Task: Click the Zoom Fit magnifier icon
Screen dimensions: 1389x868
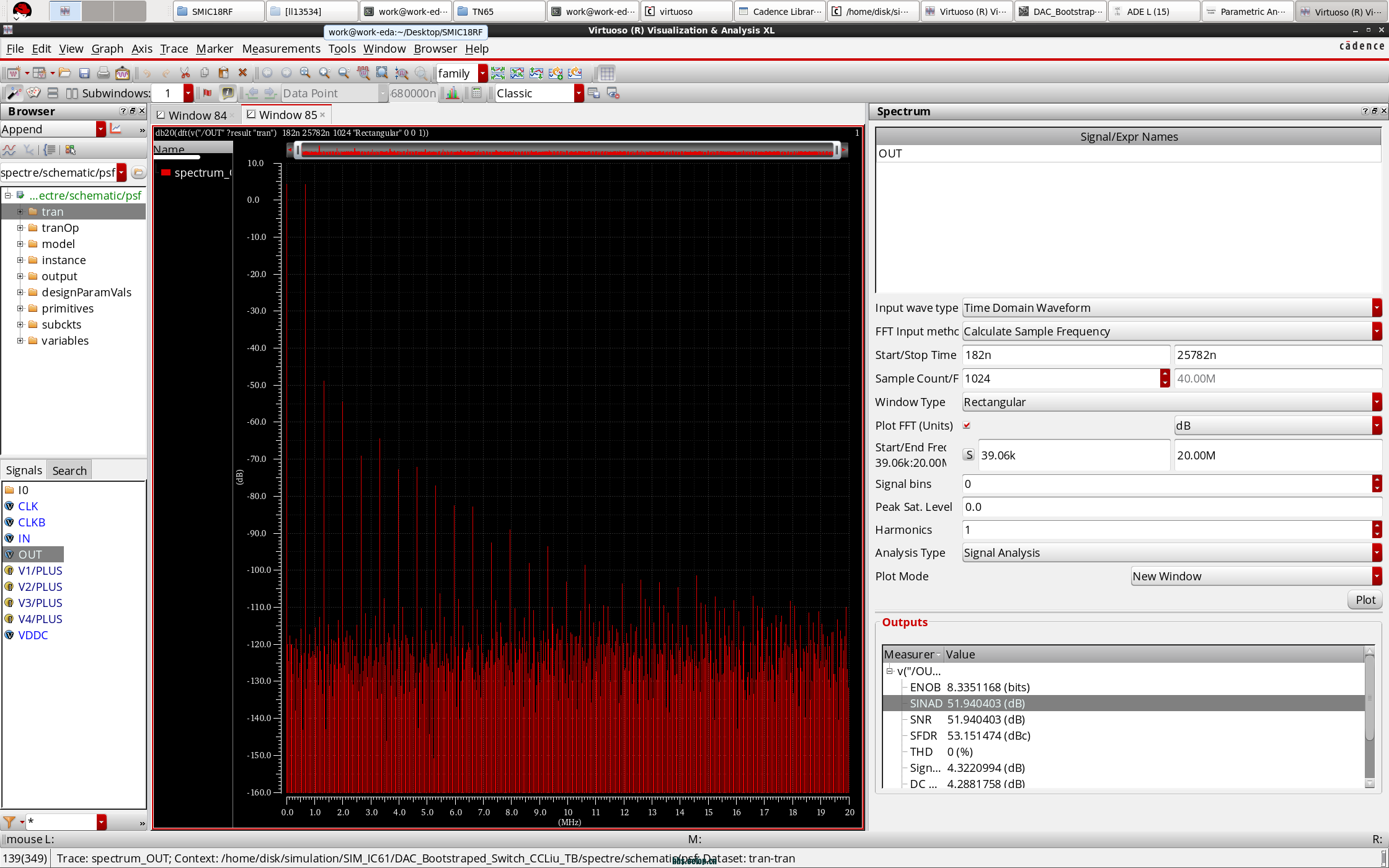Action: 305,73
